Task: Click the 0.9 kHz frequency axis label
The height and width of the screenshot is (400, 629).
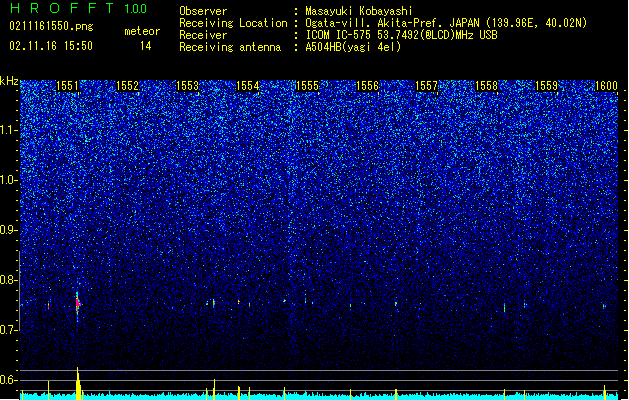Action: pyautogui.click(x=9, y=230)
